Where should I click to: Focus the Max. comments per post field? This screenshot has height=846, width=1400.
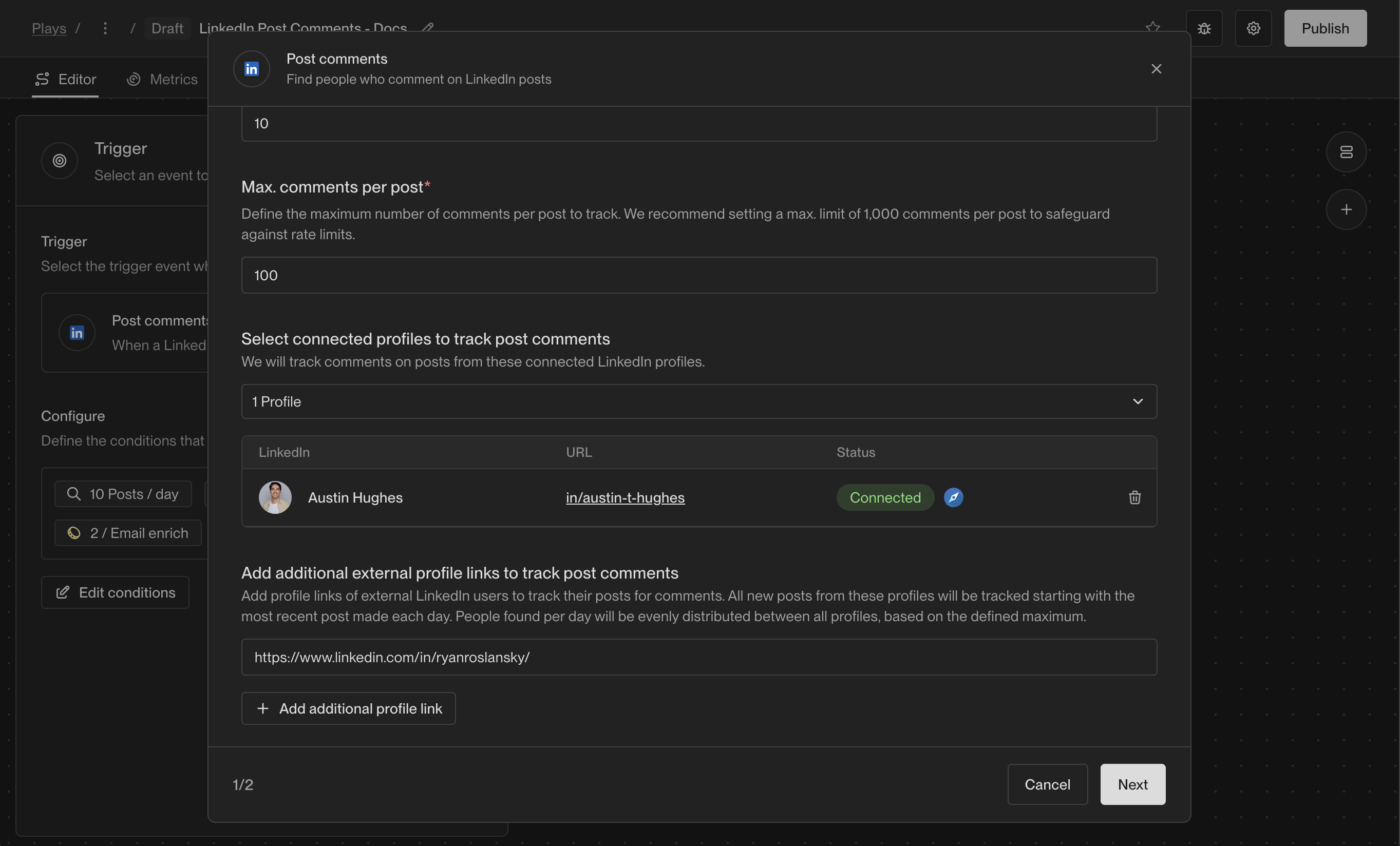[x=699, y=275]
